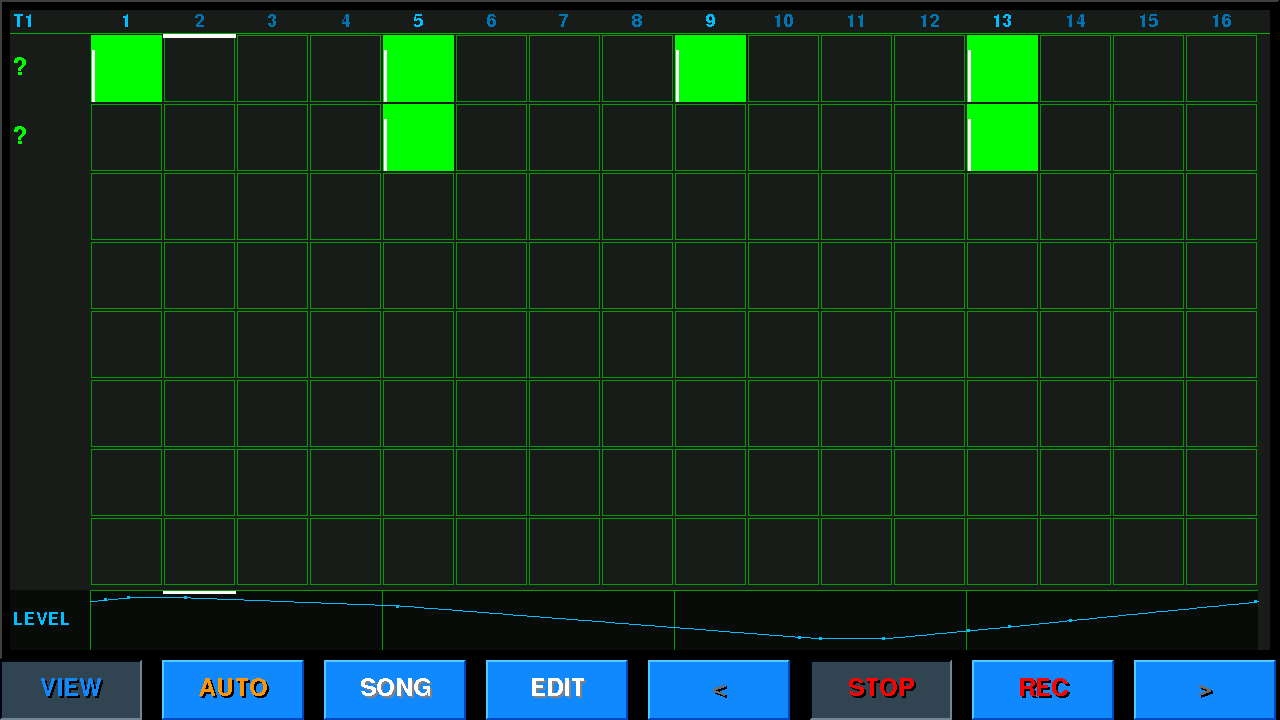The image size is (1280, 720).
Task: Click the LEVEL curve lowest point near step 11
Action: 820,638
